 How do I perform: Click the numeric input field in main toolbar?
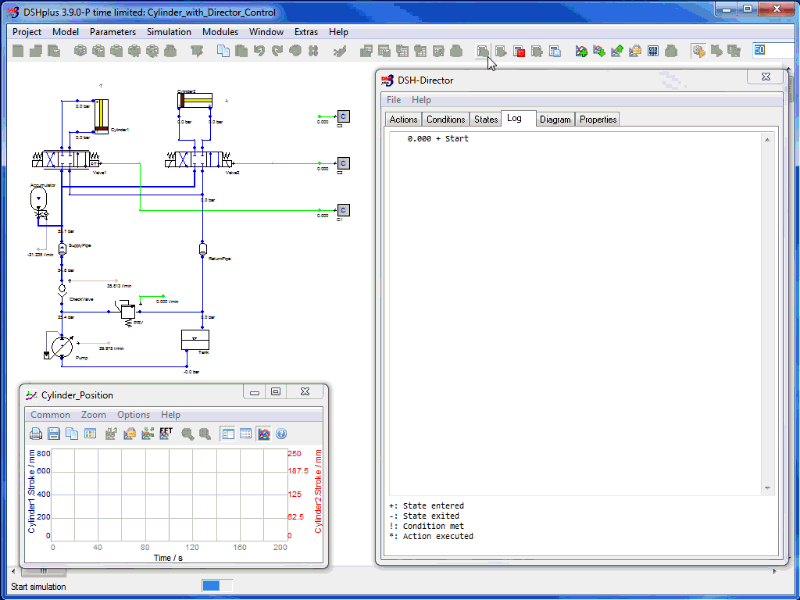(x=772, y=50)
